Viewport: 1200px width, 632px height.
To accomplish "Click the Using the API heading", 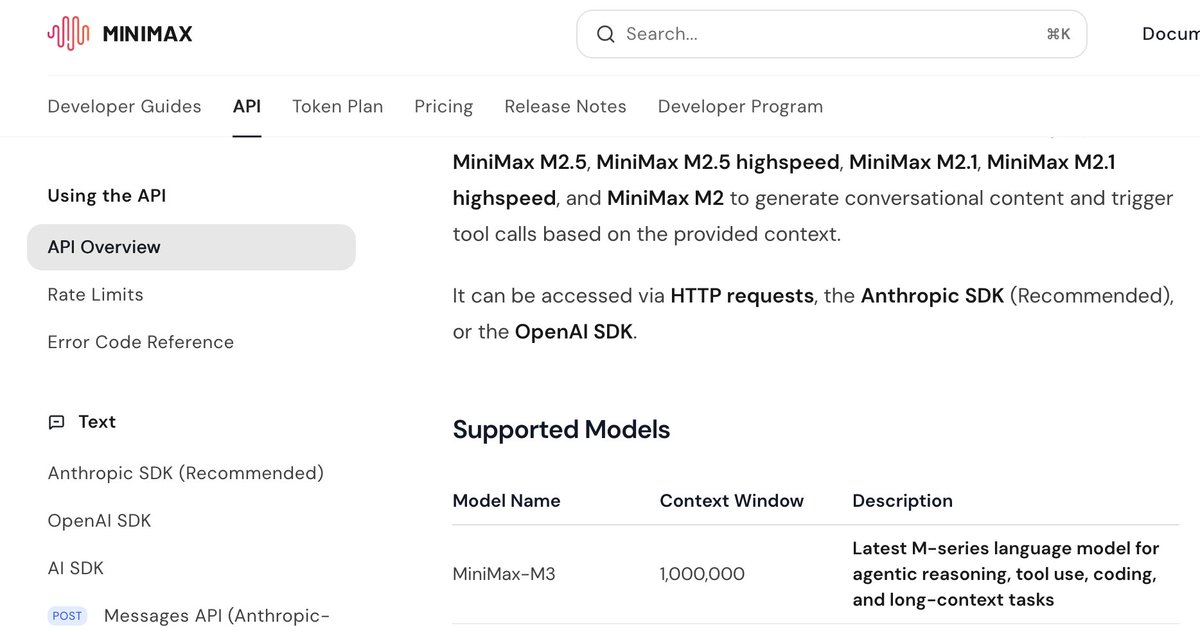I will click(x=106, y=196).
